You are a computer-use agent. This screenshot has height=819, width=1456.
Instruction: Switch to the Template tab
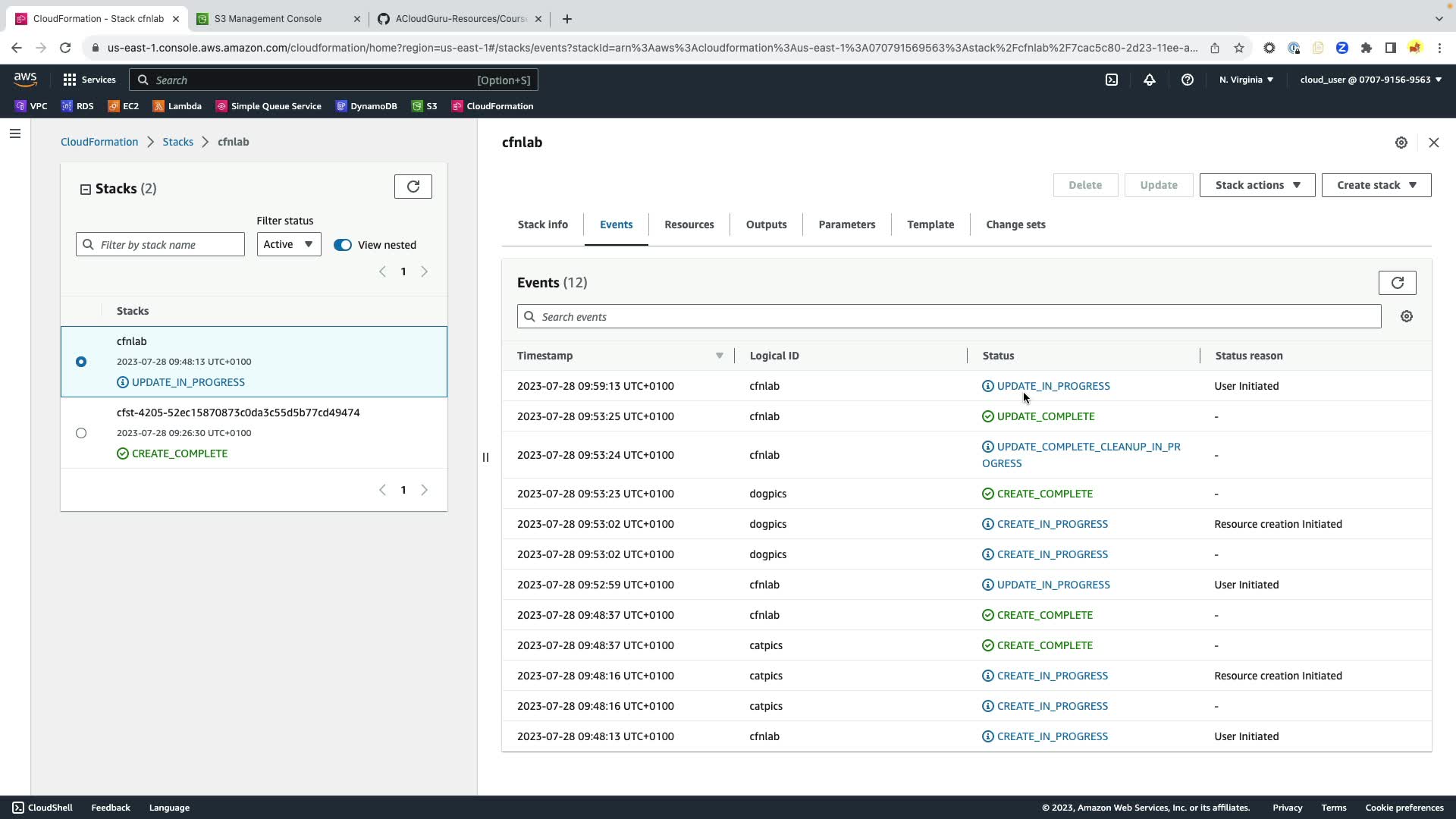[930, 224]
